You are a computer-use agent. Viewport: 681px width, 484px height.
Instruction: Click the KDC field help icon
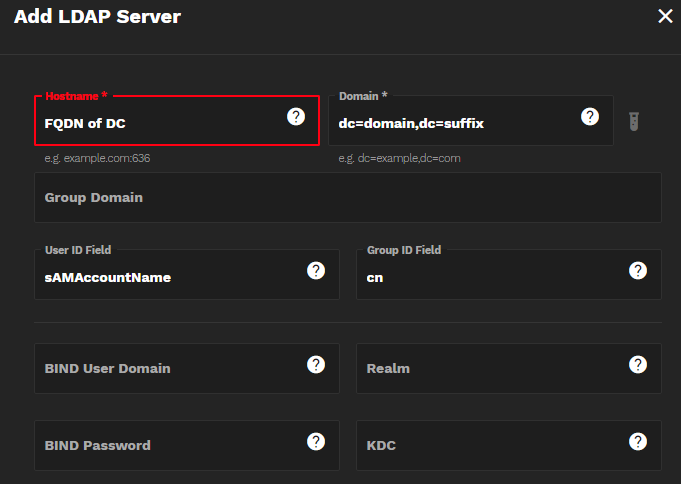pos(638,441)
